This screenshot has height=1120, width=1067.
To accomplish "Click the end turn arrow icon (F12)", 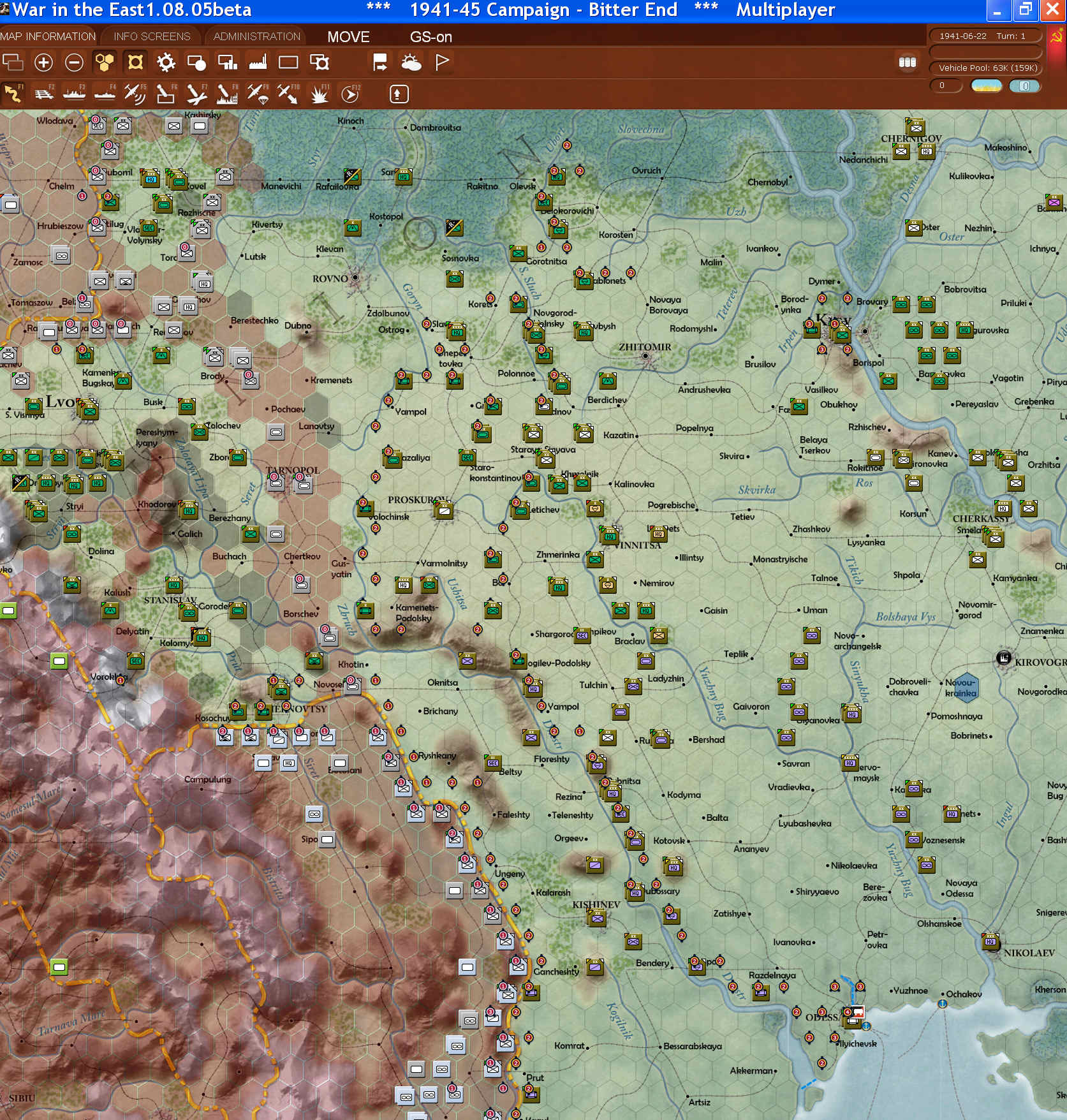I will tap(350, 94).
